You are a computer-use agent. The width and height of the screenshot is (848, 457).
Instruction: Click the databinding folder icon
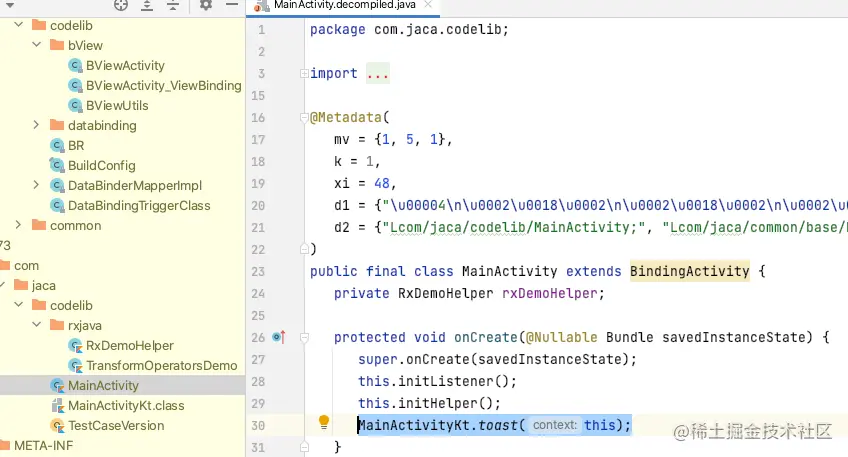[x=57, y=125]
